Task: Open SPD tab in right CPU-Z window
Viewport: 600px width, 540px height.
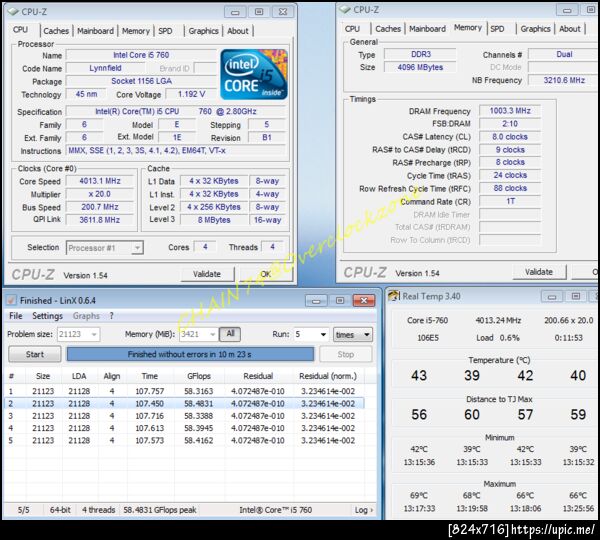Action: (x=497, y=29)
